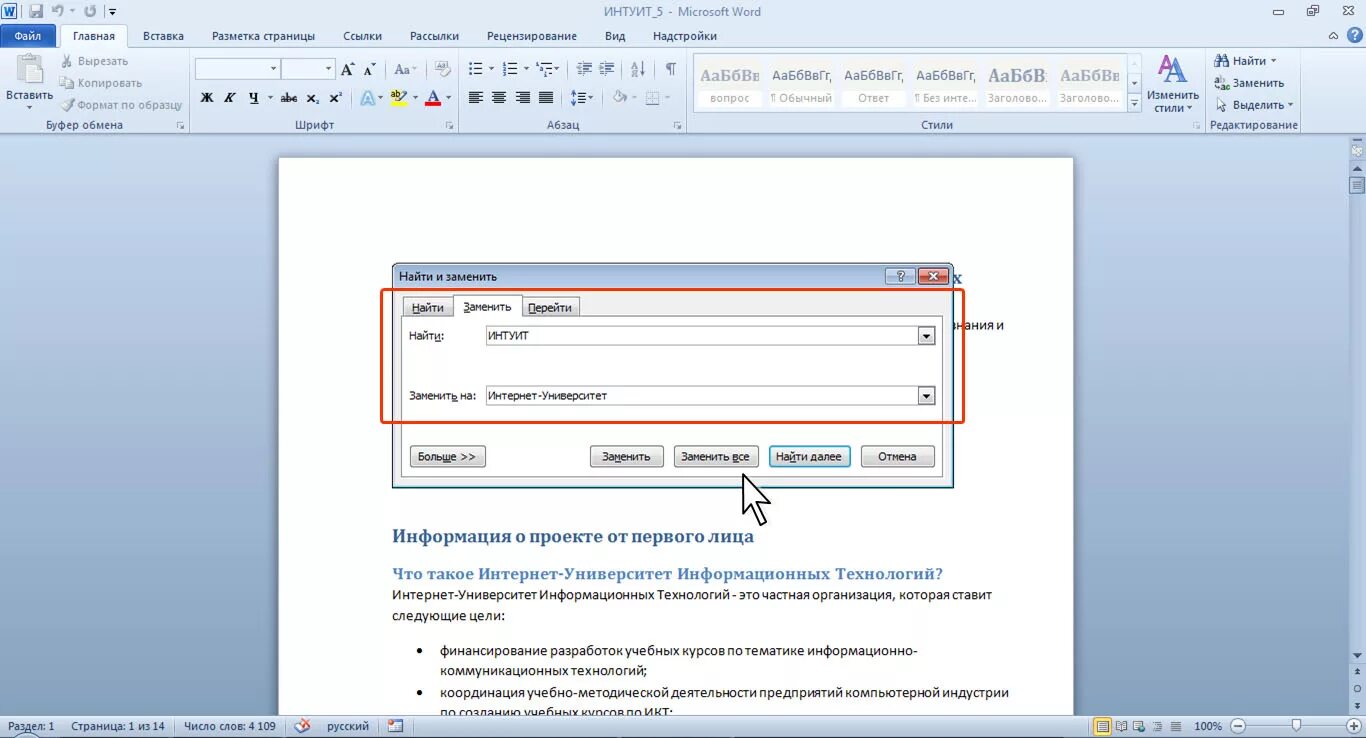The width and height of the screenshot is (1366, 738).
Task: Click the Decrease Indent icon
Action: (584, 69)
